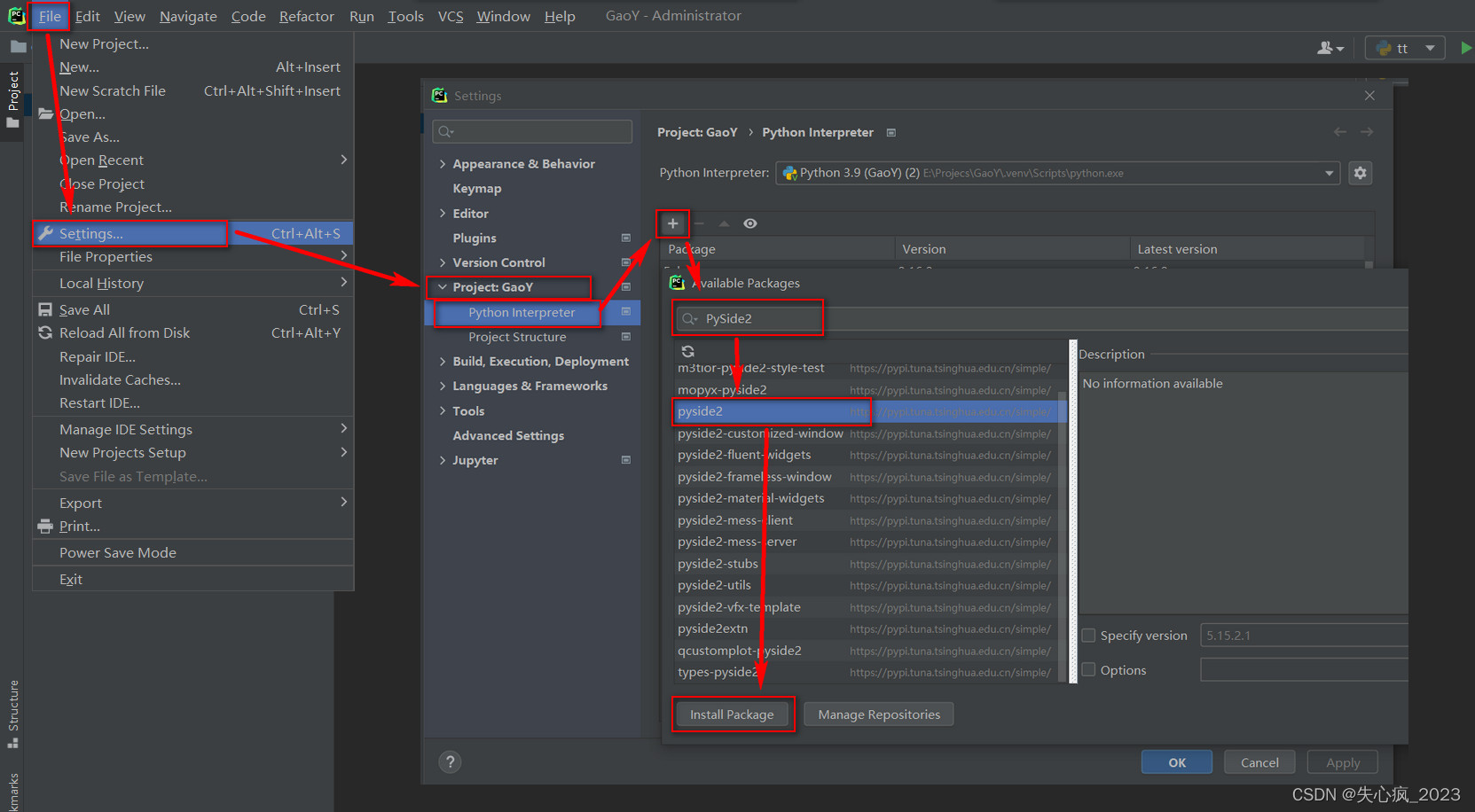Click the folder icon on left toolbar
Viewport: 1475px width, 812px height.
coord(18,47)
